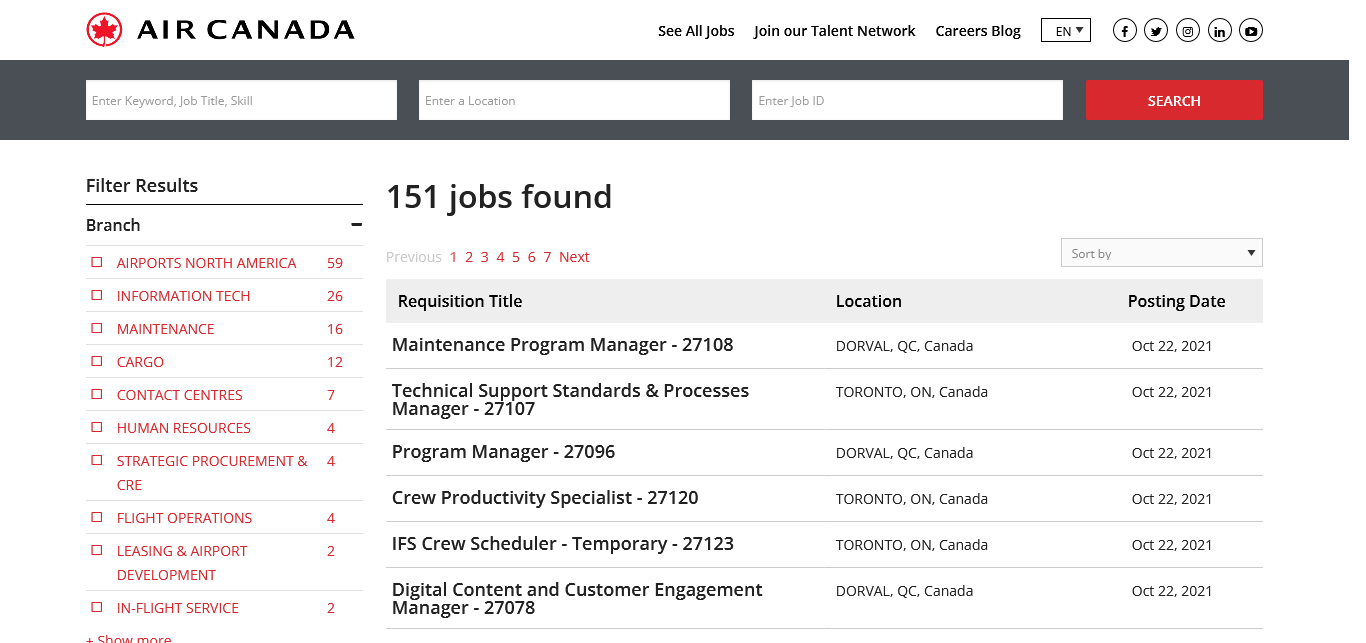The height and width of the screenshot is (643, 1366).
Task: Select the Human Resources filter checkbox
Action: tap(97, 427)
